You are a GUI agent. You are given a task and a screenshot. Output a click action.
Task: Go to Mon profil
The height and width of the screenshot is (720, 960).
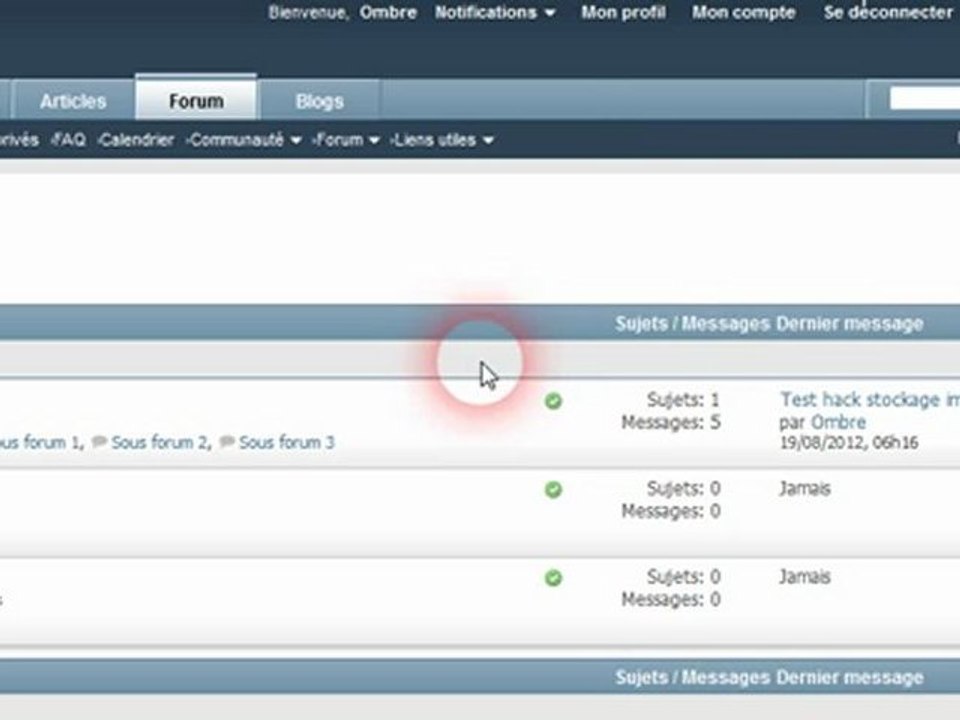(623, 12)
